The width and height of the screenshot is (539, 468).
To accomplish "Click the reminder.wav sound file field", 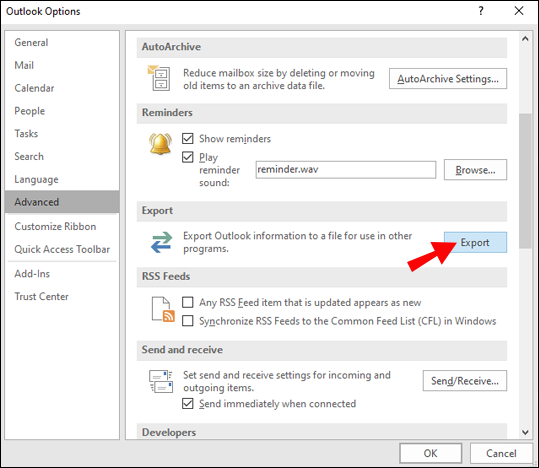I will coord(345,170).
